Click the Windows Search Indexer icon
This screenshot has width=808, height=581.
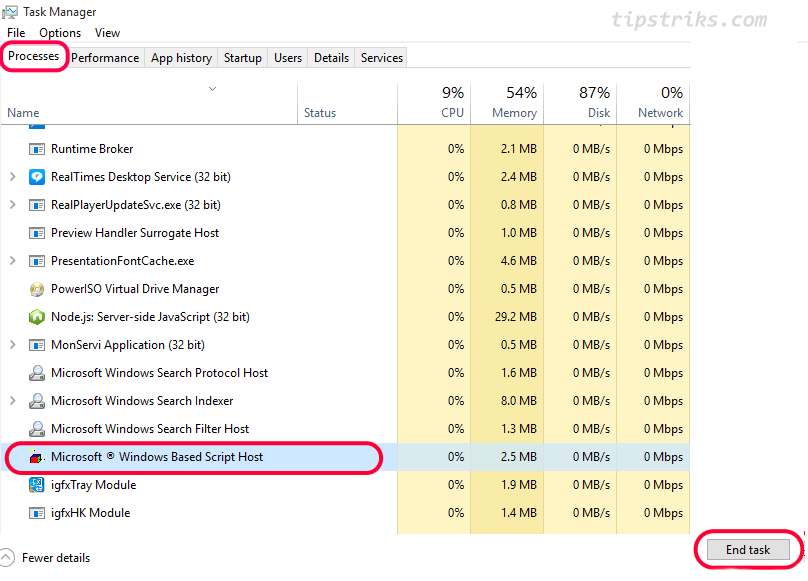37,401
